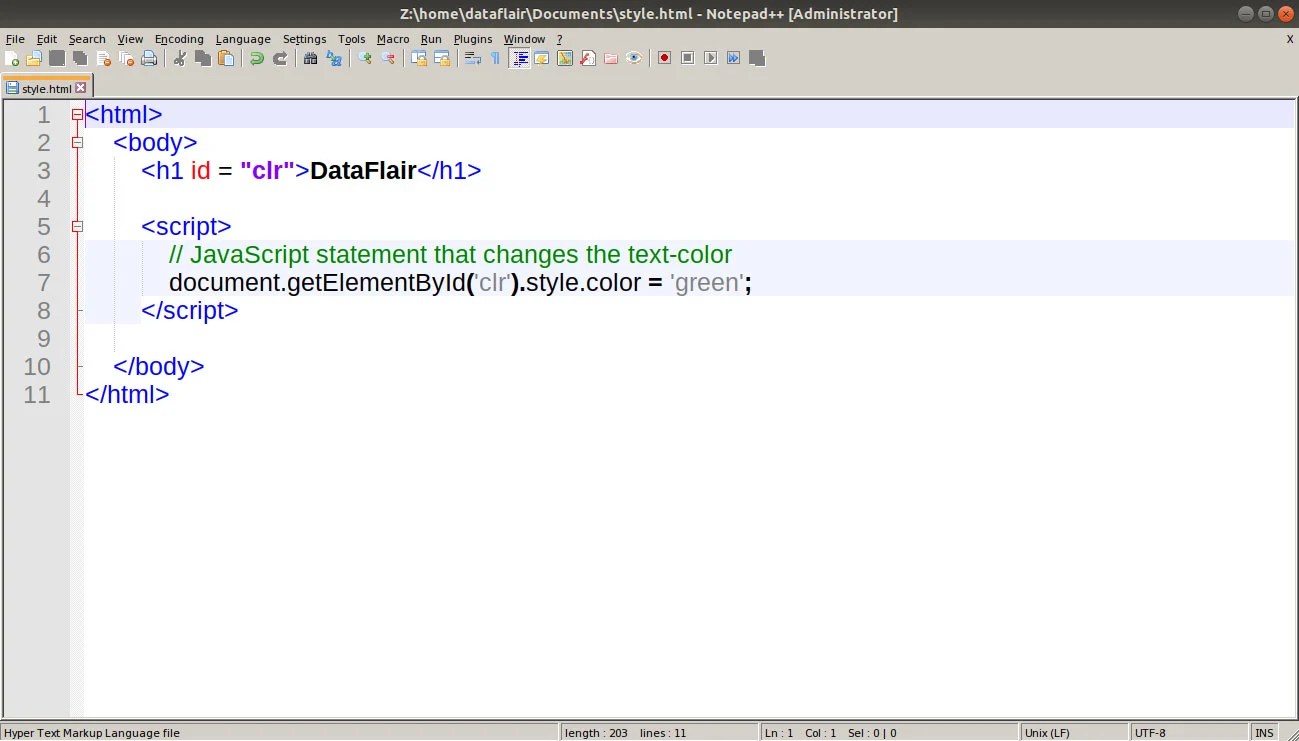Click the Redo arrow icon

(x=280, y=58)
